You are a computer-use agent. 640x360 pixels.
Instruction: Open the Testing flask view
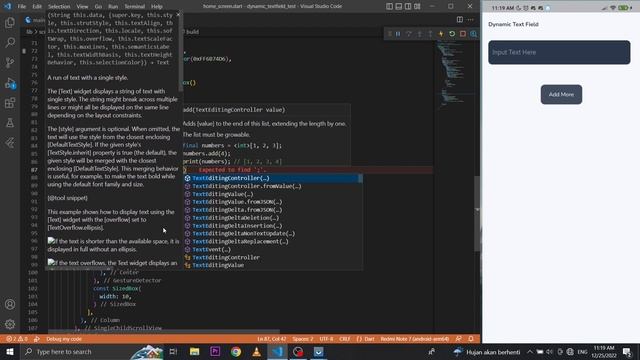click(x=10, y=123)
